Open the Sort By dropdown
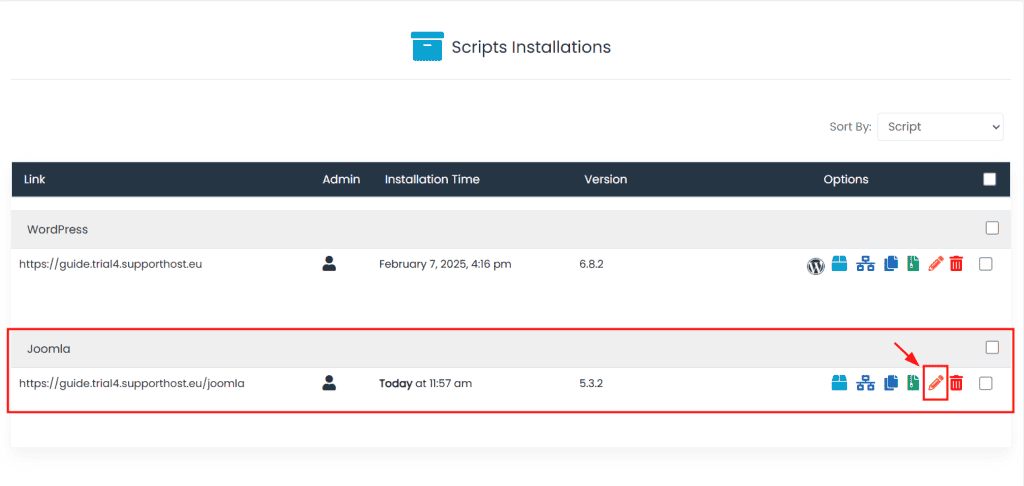This screenshot has width=1024, height=486. pos(940,127)
